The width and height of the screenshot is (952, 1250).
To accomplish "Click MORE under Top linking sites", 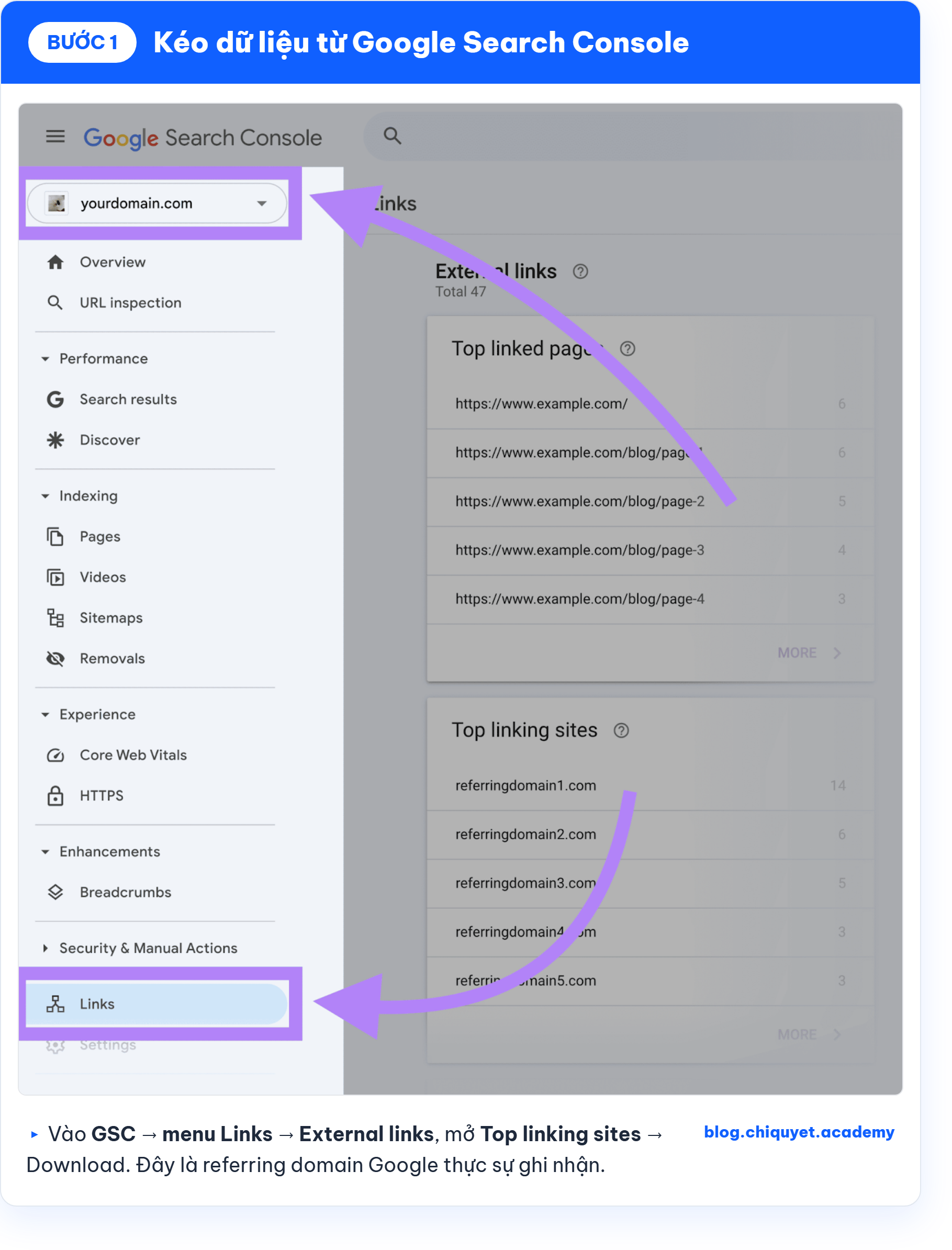I will [809, 1035].
